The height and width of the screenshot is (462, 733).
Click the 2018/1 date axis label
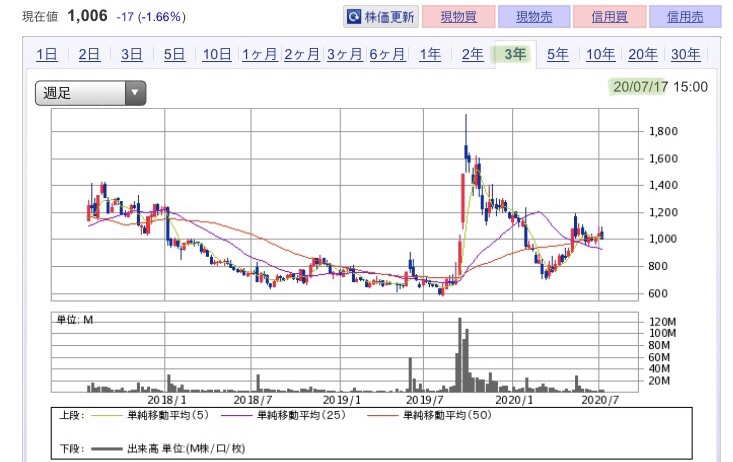click(x=166, y=400)
